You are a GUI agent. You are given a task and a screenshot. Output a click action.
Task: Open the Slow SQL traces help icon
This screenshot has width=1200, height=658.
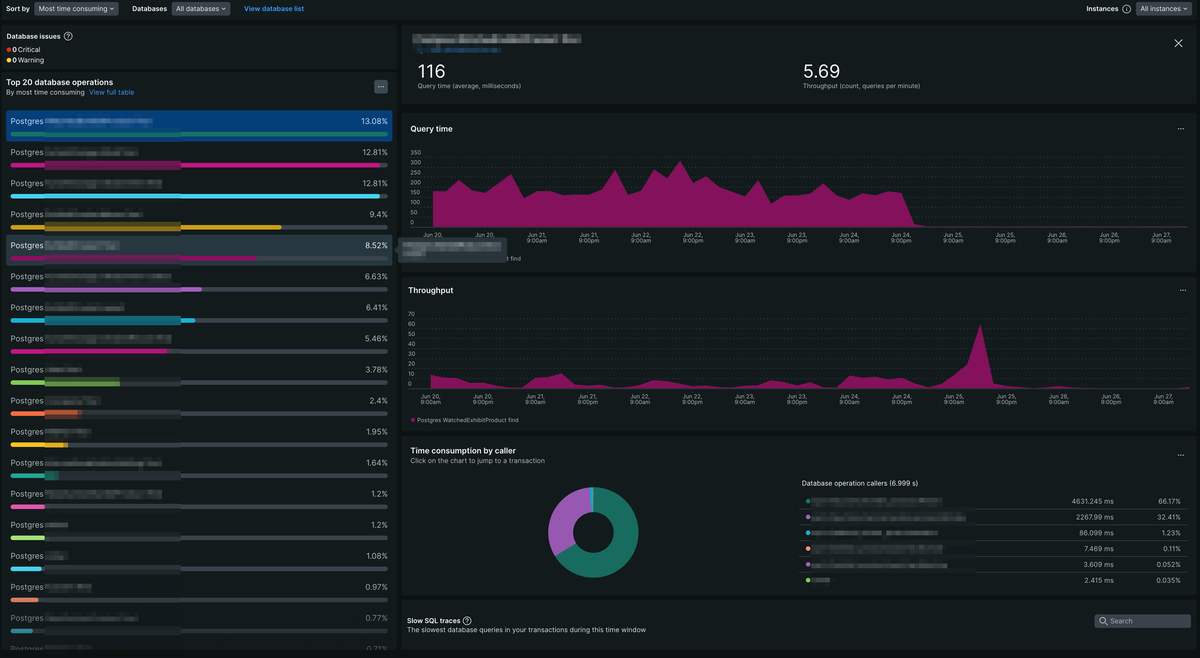point(467,621)
